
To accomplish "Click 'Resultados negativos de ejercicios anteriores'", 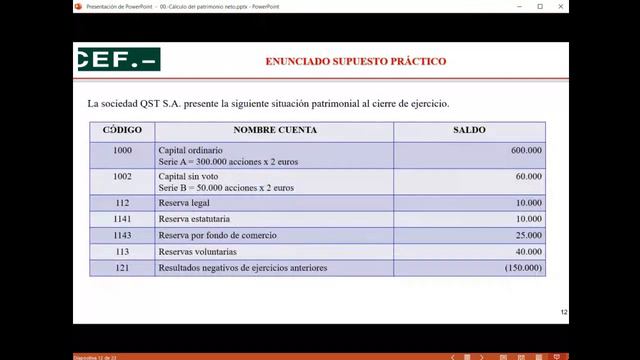I will [x=243, y=268].
